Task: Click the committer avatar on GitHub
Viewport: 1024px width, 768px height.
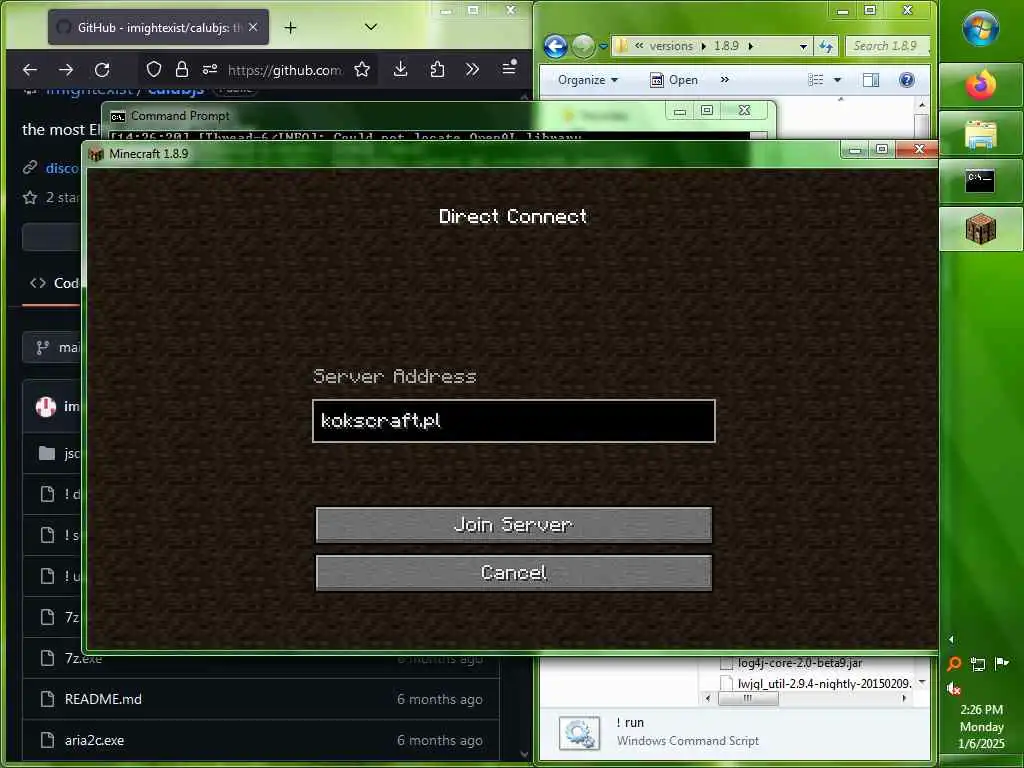Action: point(46,406)
